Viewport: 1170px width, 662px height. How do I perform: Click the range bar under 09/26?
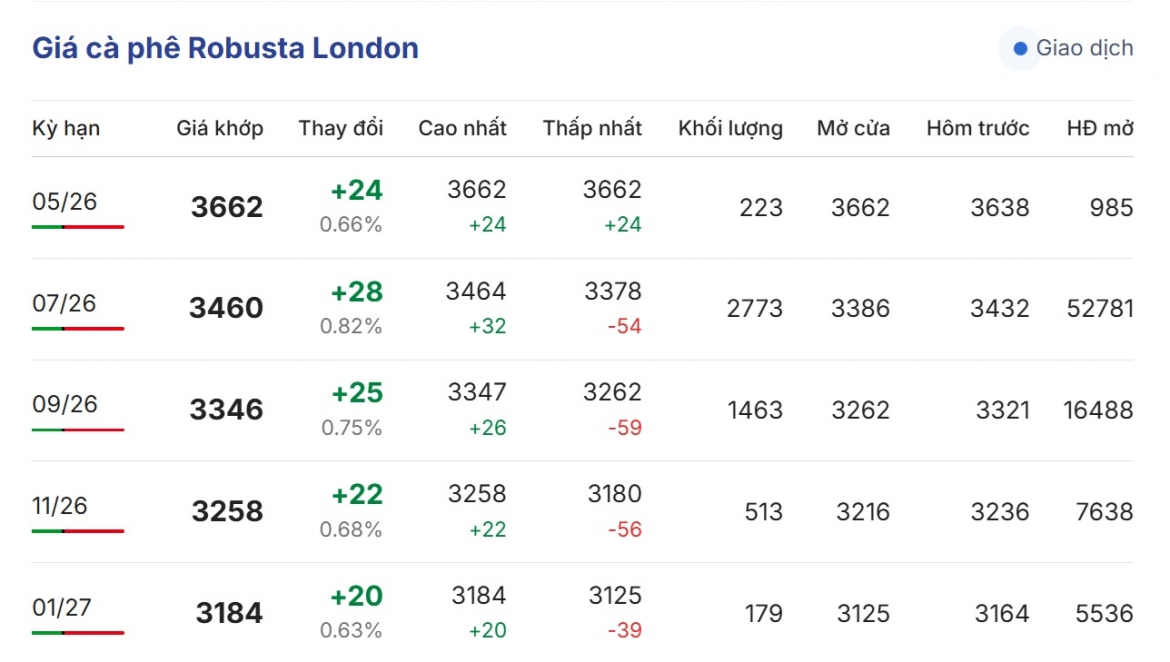point(78,430)
